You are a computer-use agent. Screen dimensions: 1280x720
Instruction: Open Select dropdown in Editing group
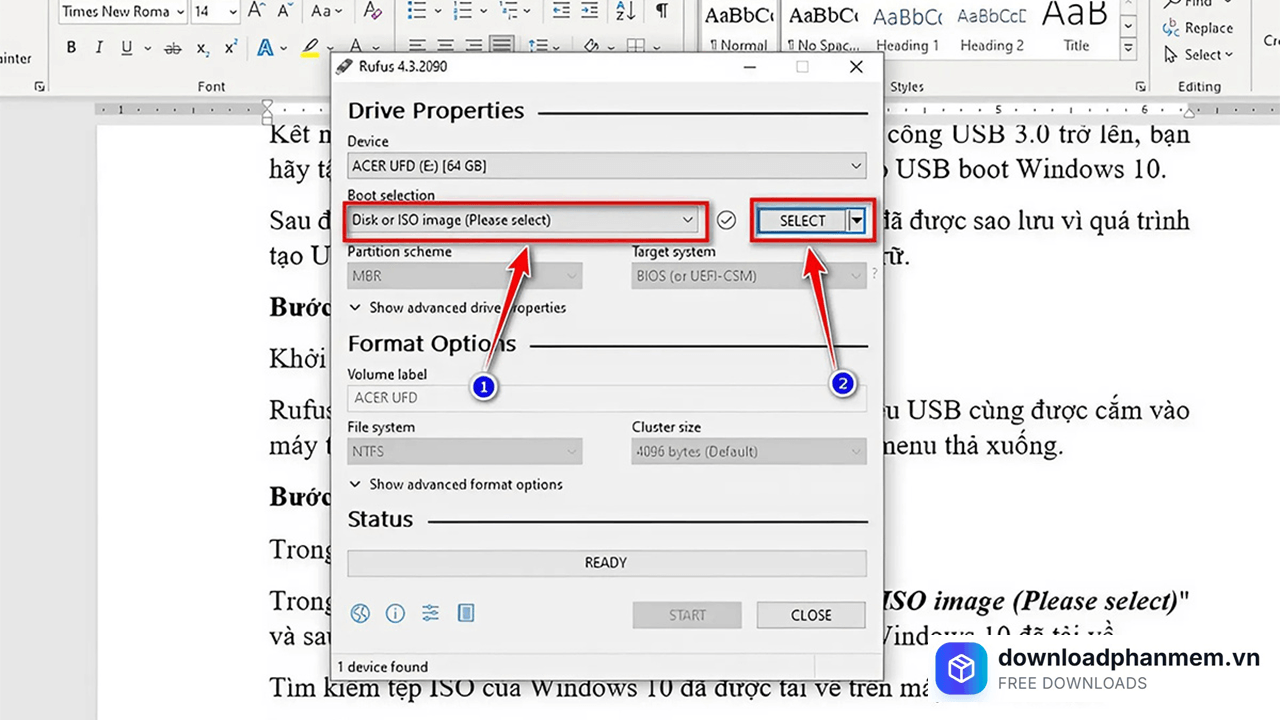(x=1198, y=54)
